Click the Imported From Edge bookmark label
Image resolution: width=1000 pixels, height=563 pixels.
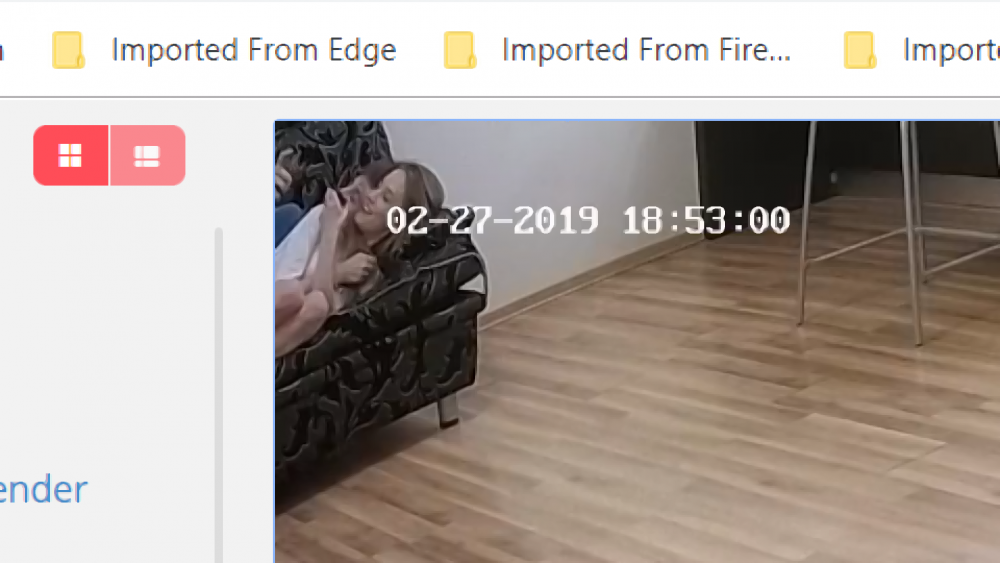[254, 50]
